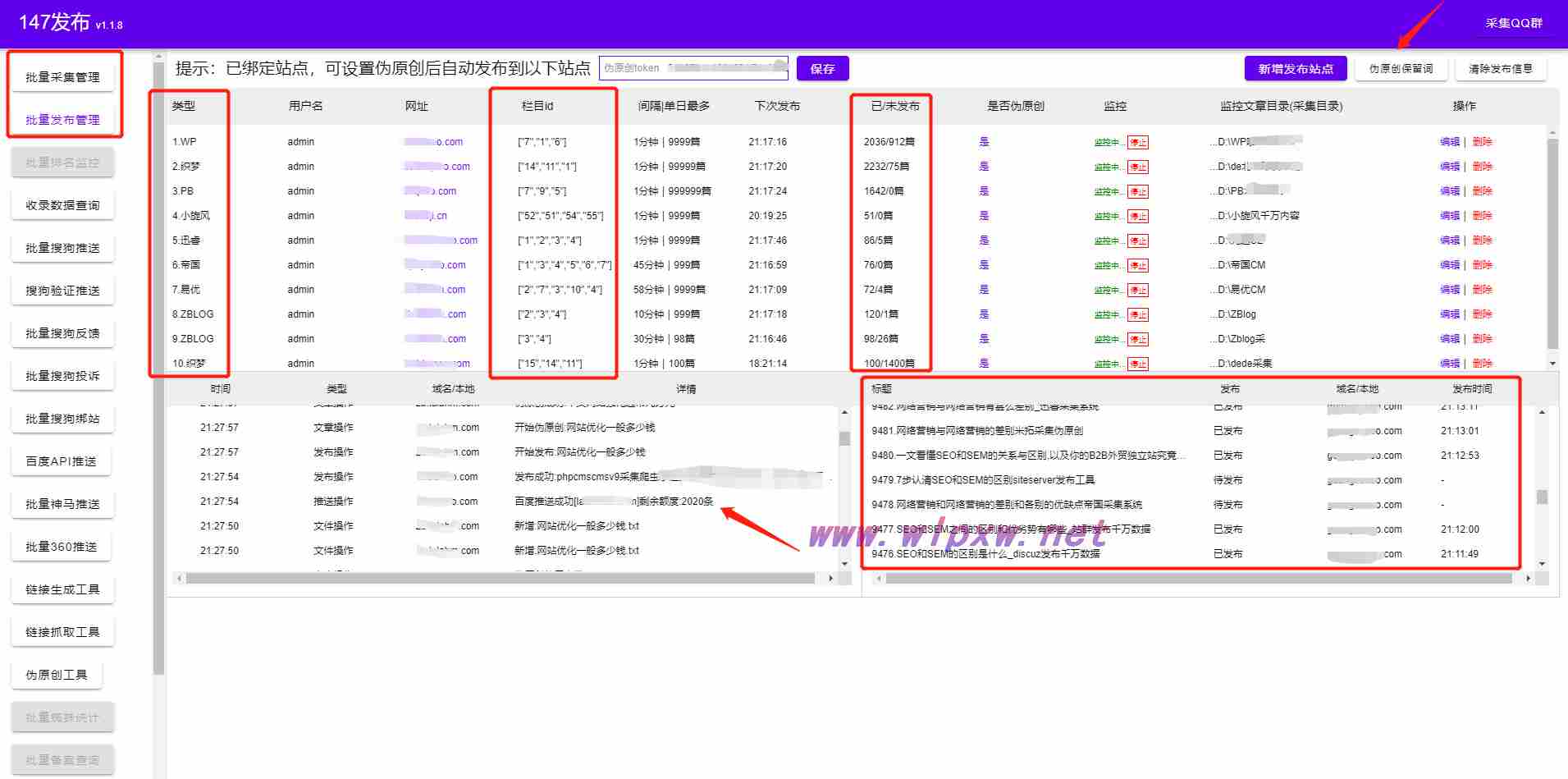Image resolution: width=1568 pixels, height=779 pixels.
Task: Open 收录数据查询 sidebar item
Action: tap(62, 205)
